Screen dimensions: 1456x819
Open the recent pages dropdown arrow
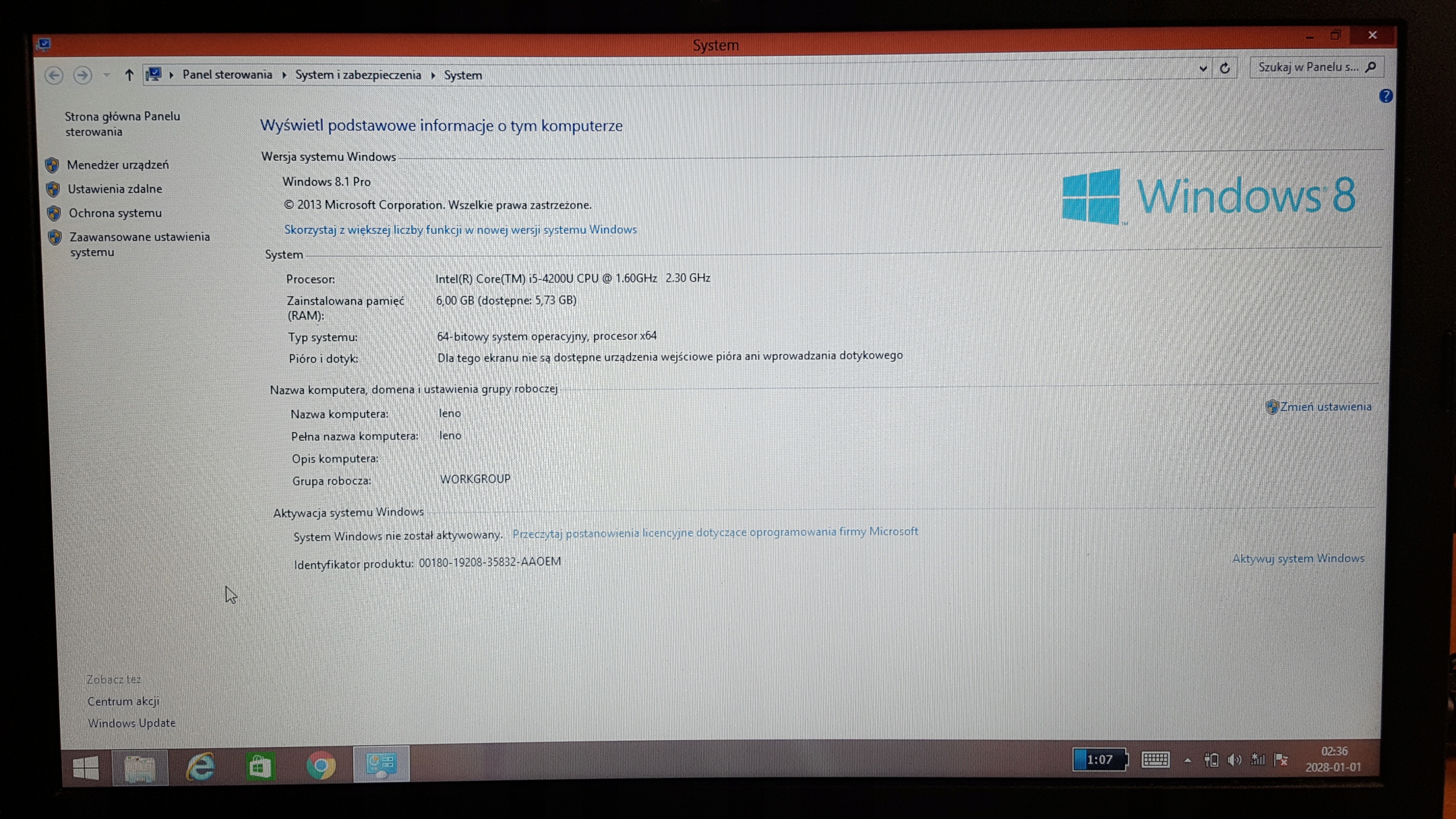[x=106, y=75]
